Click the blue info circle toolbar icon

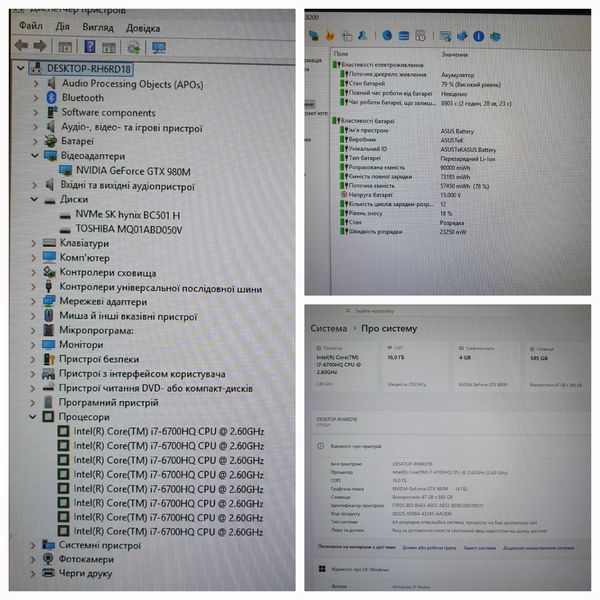478,36
